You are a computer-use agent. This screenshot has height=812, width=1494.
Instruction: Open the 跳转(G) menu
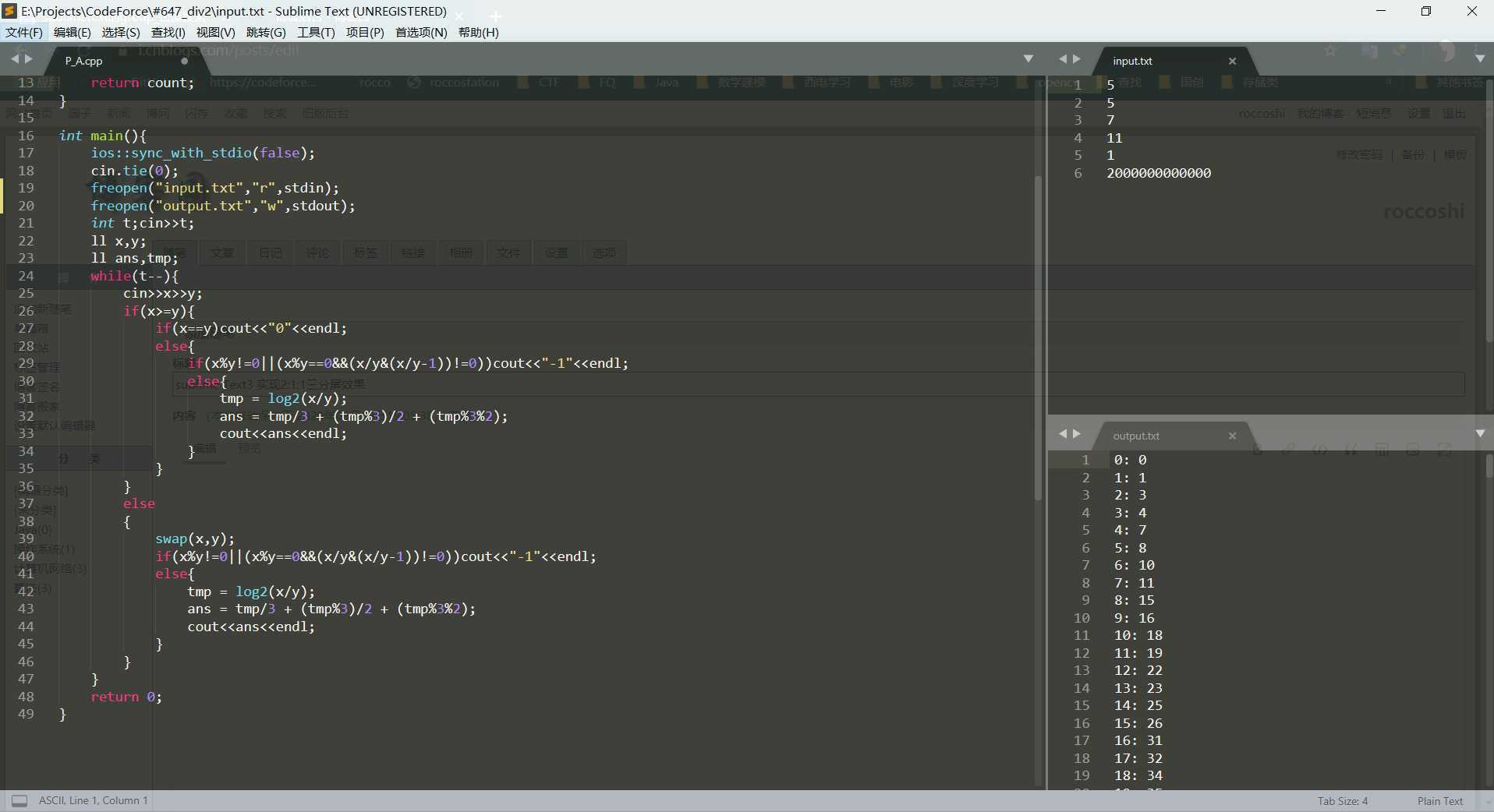point(266,32)
